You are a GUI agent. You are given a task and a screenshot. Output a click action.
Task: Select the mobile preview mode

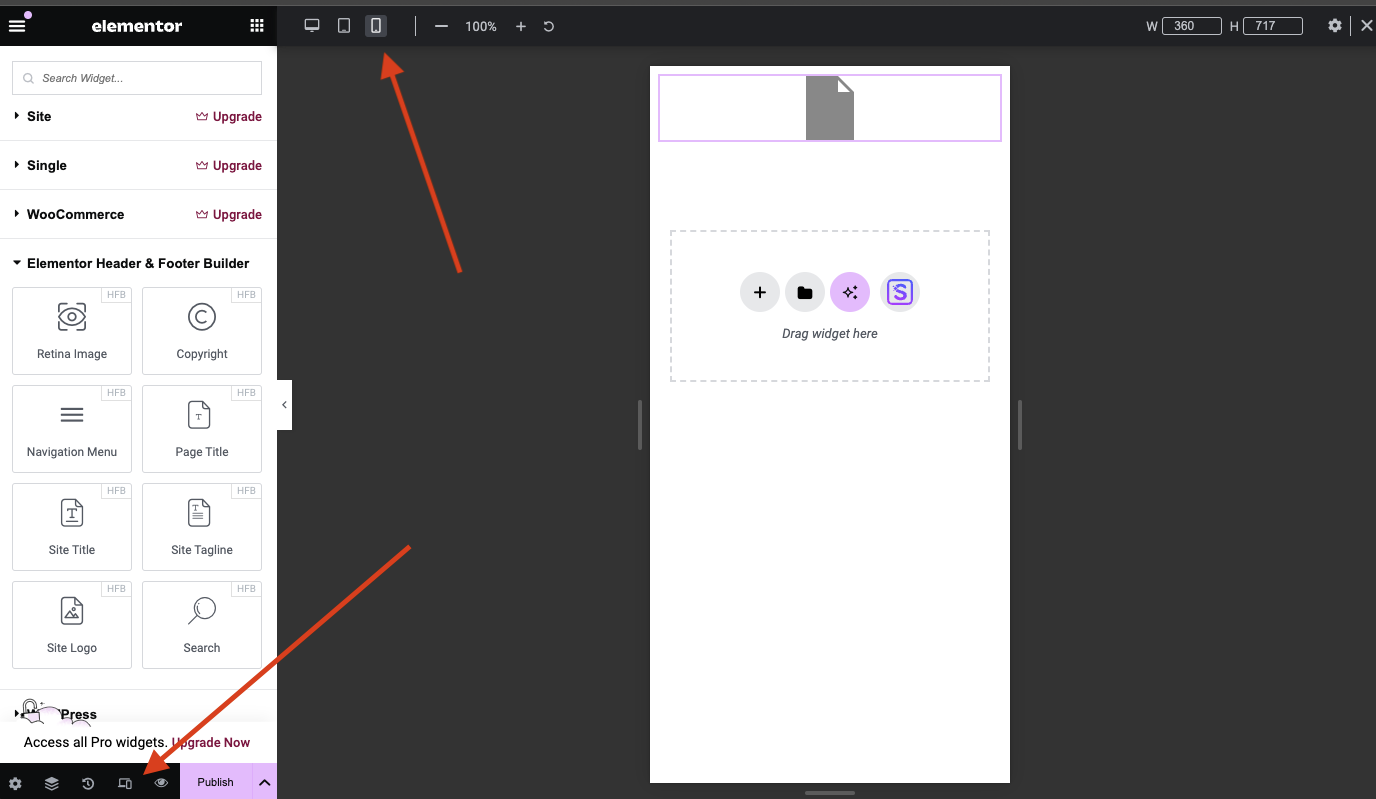[376, 26]
